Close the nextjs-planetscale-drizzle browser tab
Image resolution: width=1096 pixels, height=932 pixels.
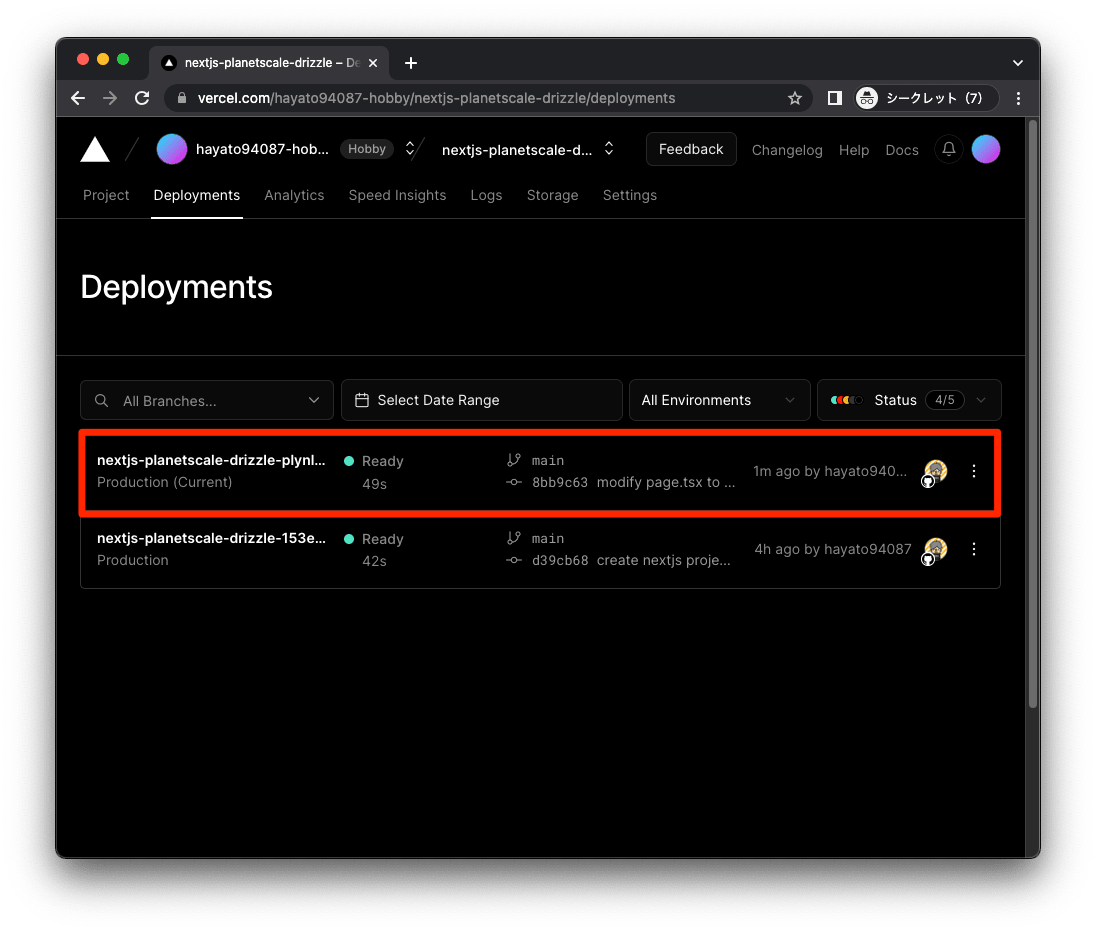point(373,63)
